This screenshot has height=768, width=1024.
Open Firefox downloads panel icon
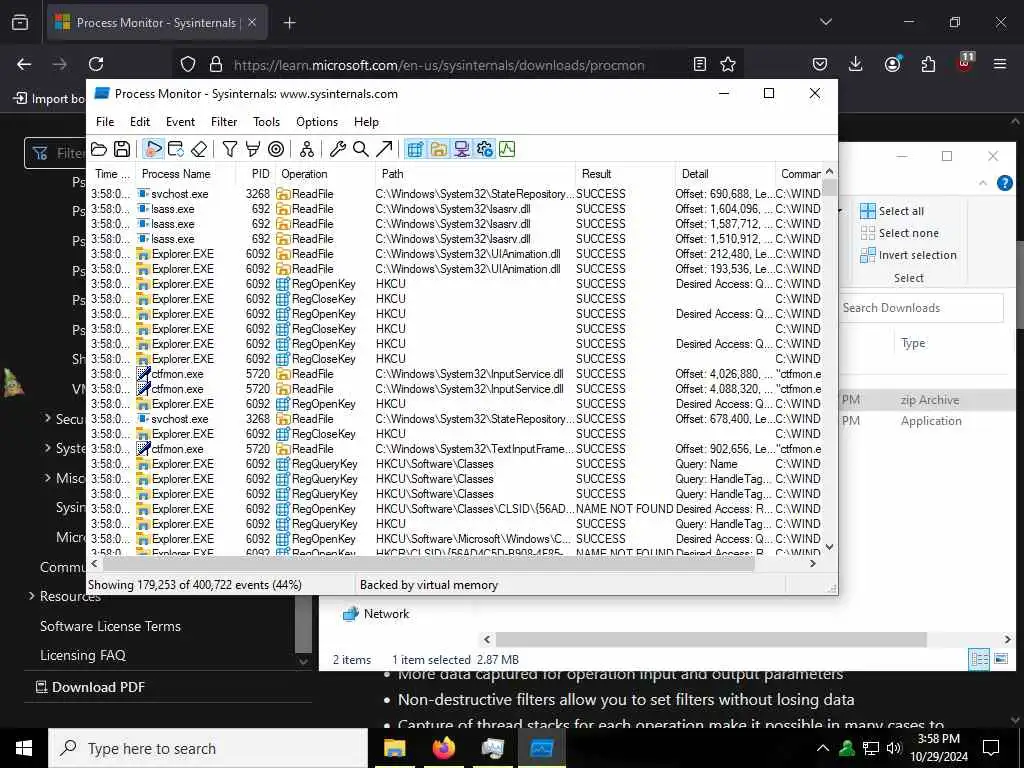coord(856,64)
